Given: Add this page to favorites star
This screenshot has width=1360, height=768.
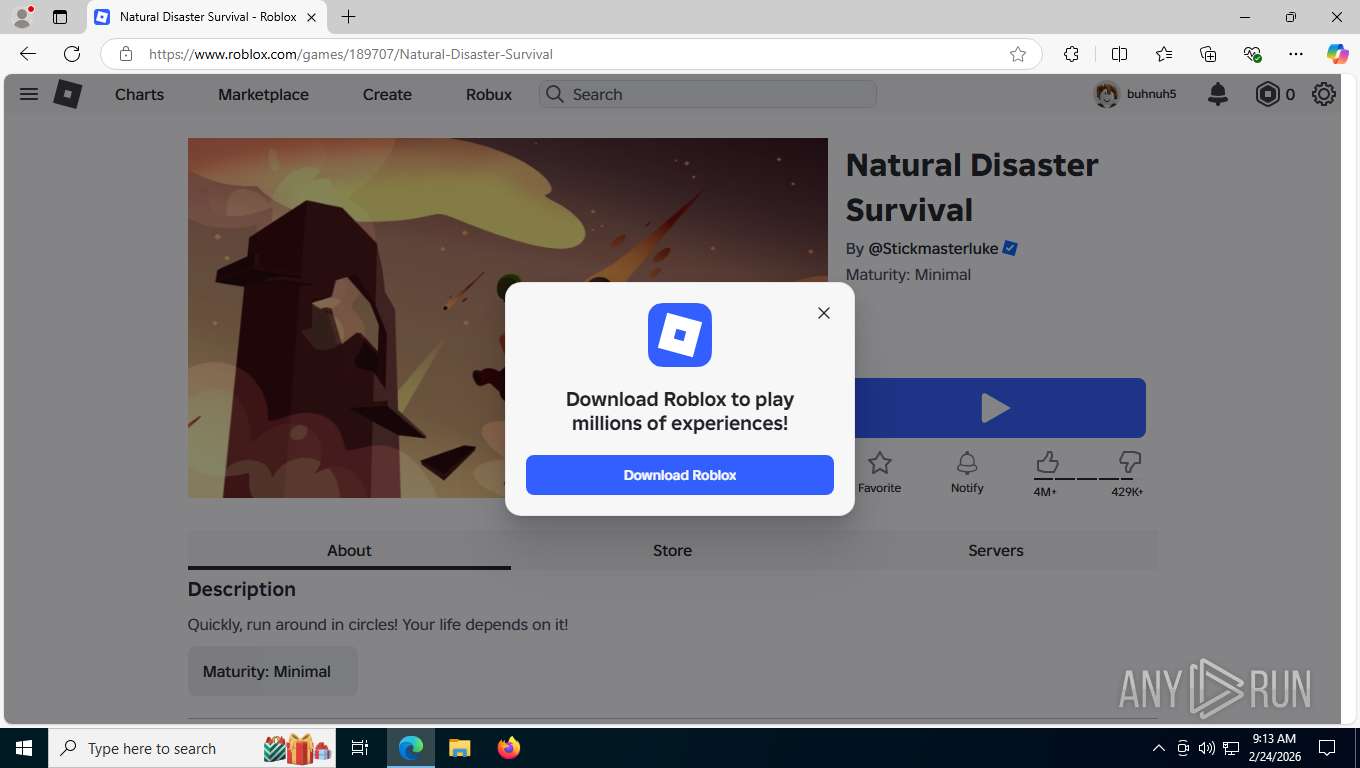Looking at the screenshot, I should [1018, 54].
